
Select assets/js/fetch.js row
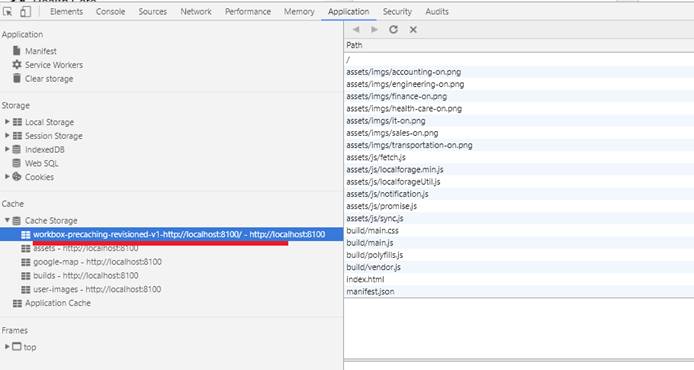tap(519, 157)
